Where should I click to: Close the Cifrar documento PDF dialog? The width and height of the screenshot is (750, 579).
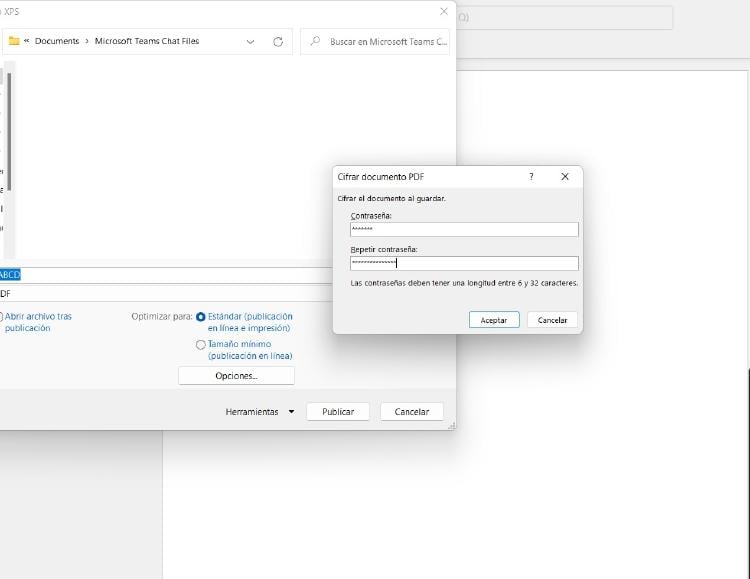pyautogui.click(x=564, y=176)
